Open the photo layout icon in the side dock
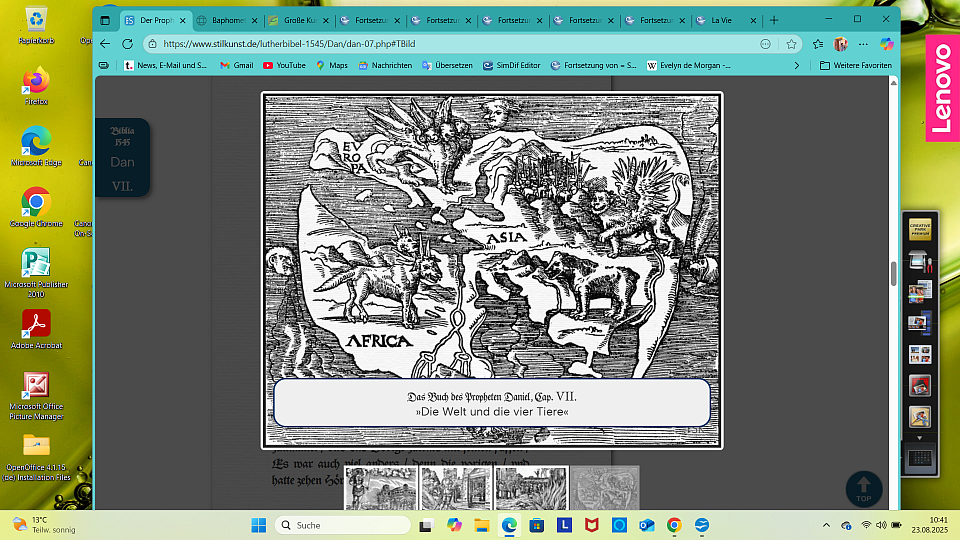This screenshot has height=540, width=960. tap(920, 354)
